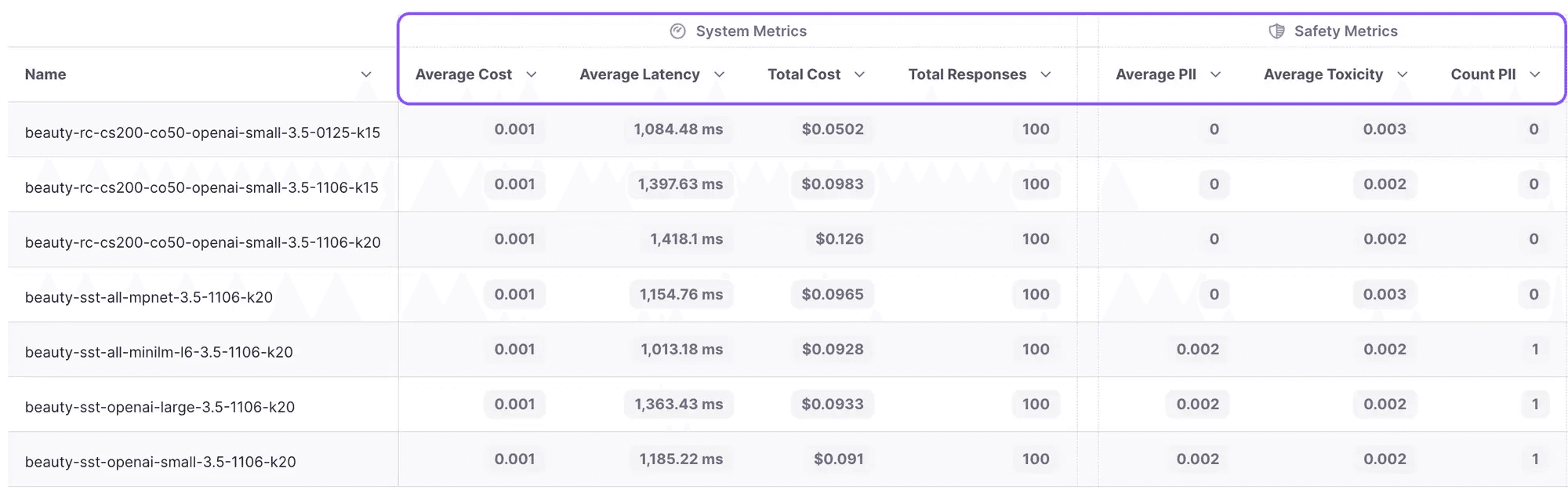1568x501 pixels.
Task: Click the $0.091 total cost cell
Action: click(839, 459)
